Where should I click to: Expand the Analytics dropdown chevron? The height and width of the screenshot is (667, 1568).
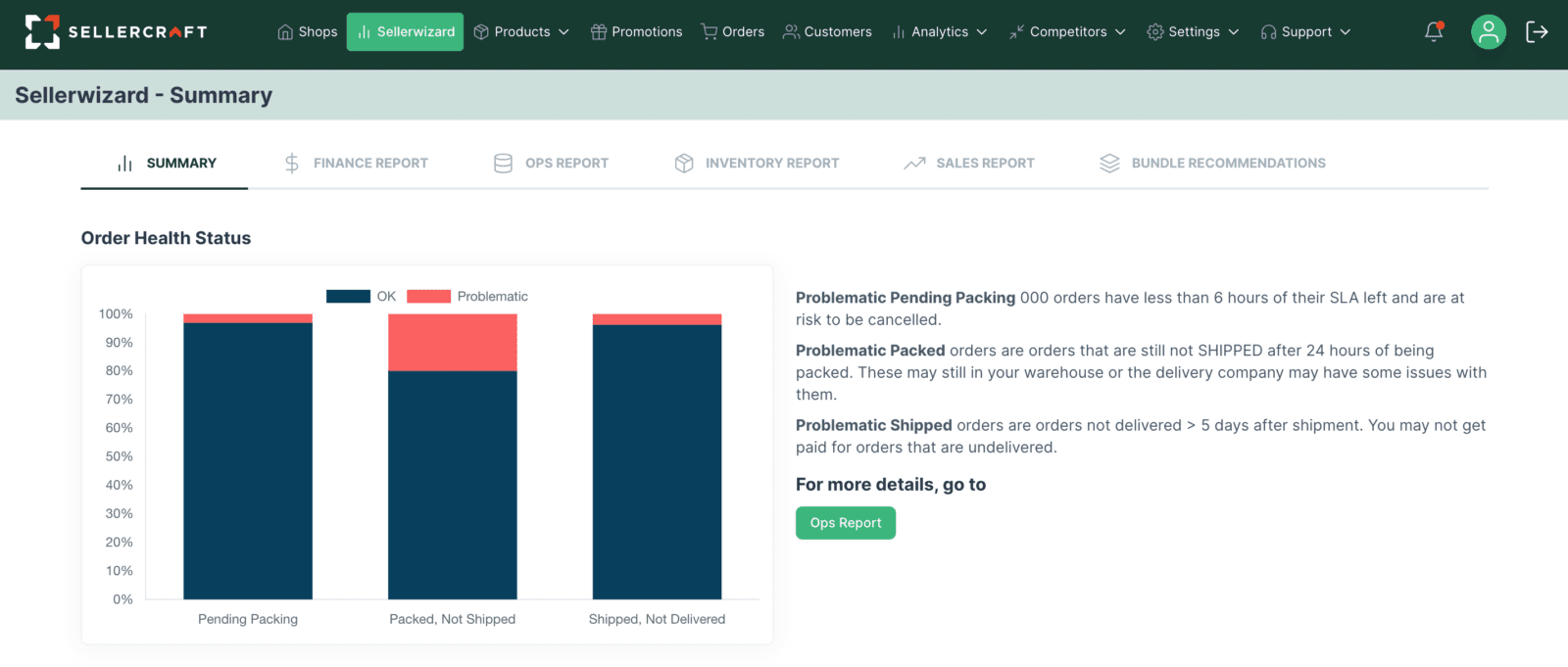982,32
